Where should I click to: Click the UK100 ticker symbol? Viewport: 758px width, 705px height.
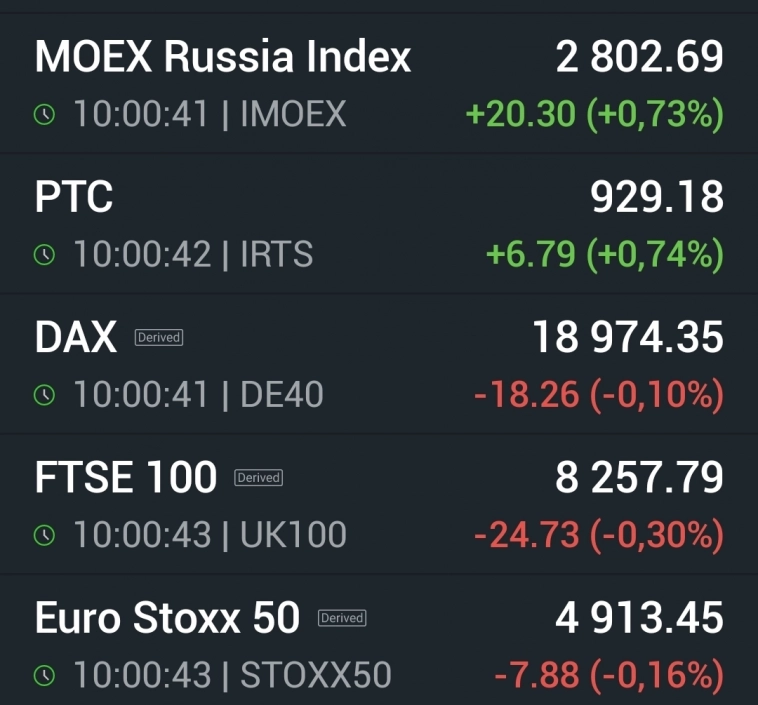(x=293, y=535)
